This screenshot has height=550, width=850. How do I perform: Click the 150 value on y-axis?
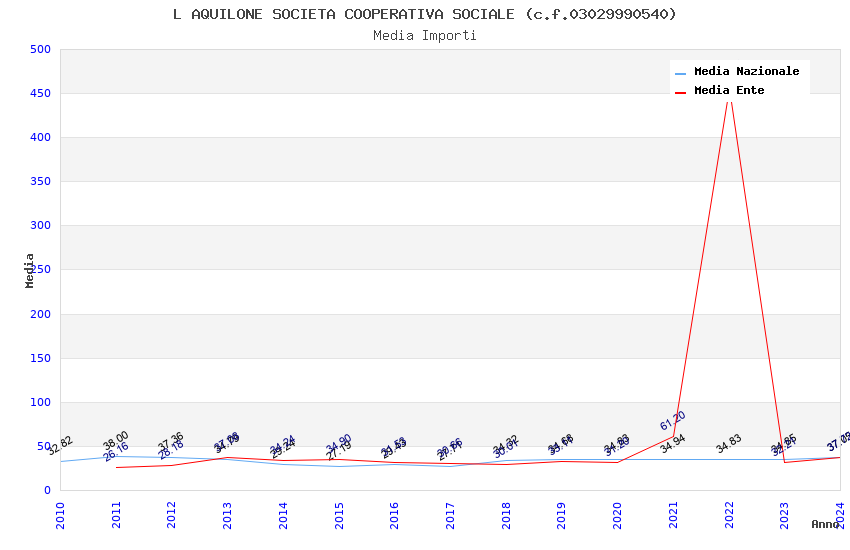point(41,358)
